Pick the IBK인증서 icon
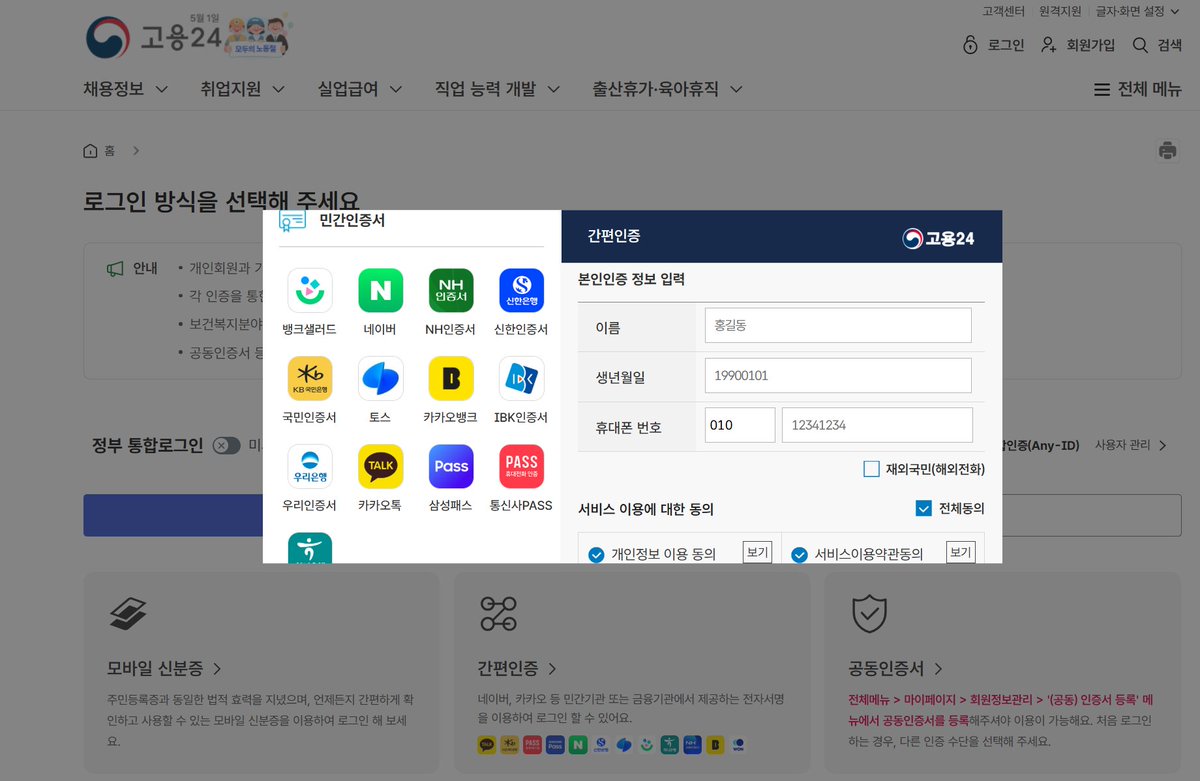 [x=522, y=378]
